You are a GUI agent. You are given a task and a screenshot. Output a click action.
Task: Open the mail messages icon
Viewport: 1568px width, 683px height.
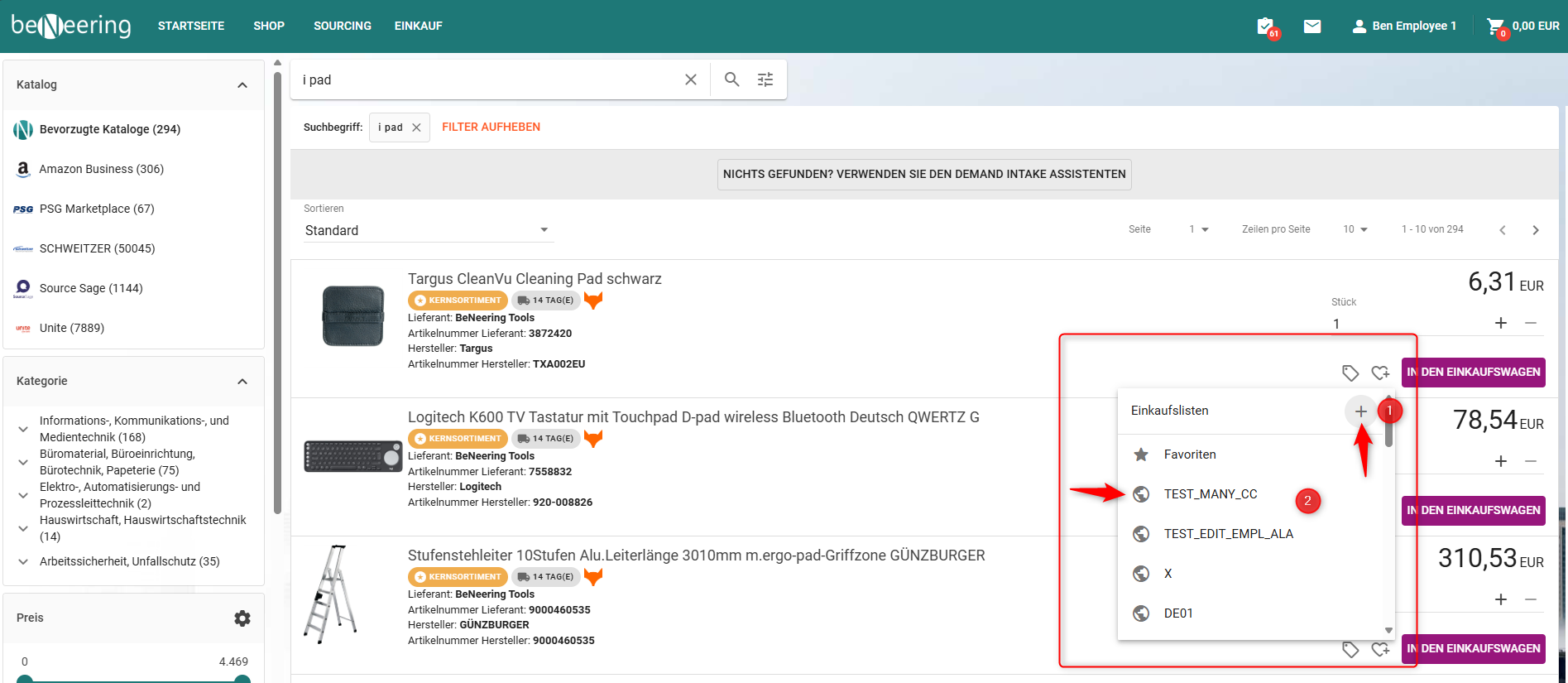[x=1312, y=26]
